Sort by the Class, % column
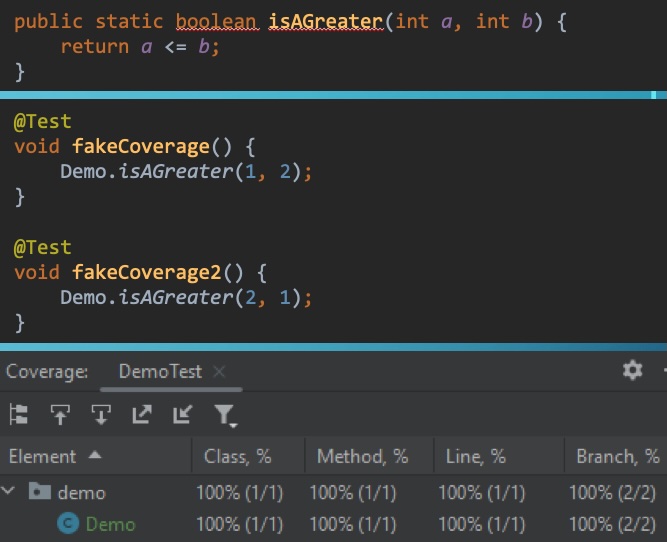667x542 pixels. point(238,456)
